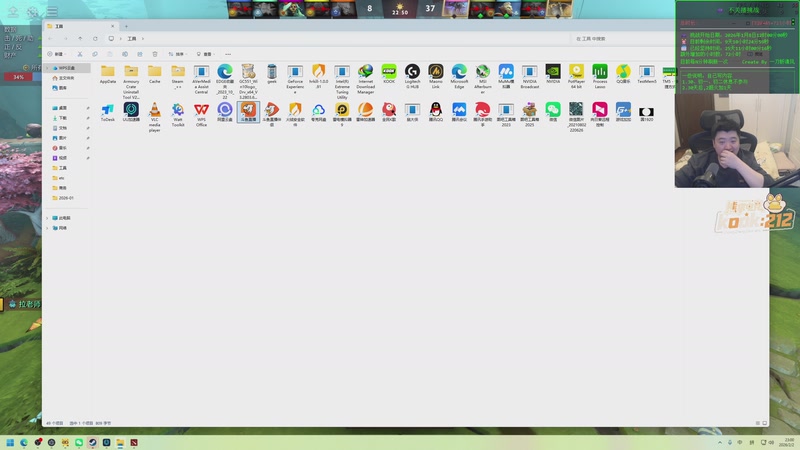This screenshot has width=800, height=450.
Task: Open Home in the navigation sidebar
Action: (64, 78)
